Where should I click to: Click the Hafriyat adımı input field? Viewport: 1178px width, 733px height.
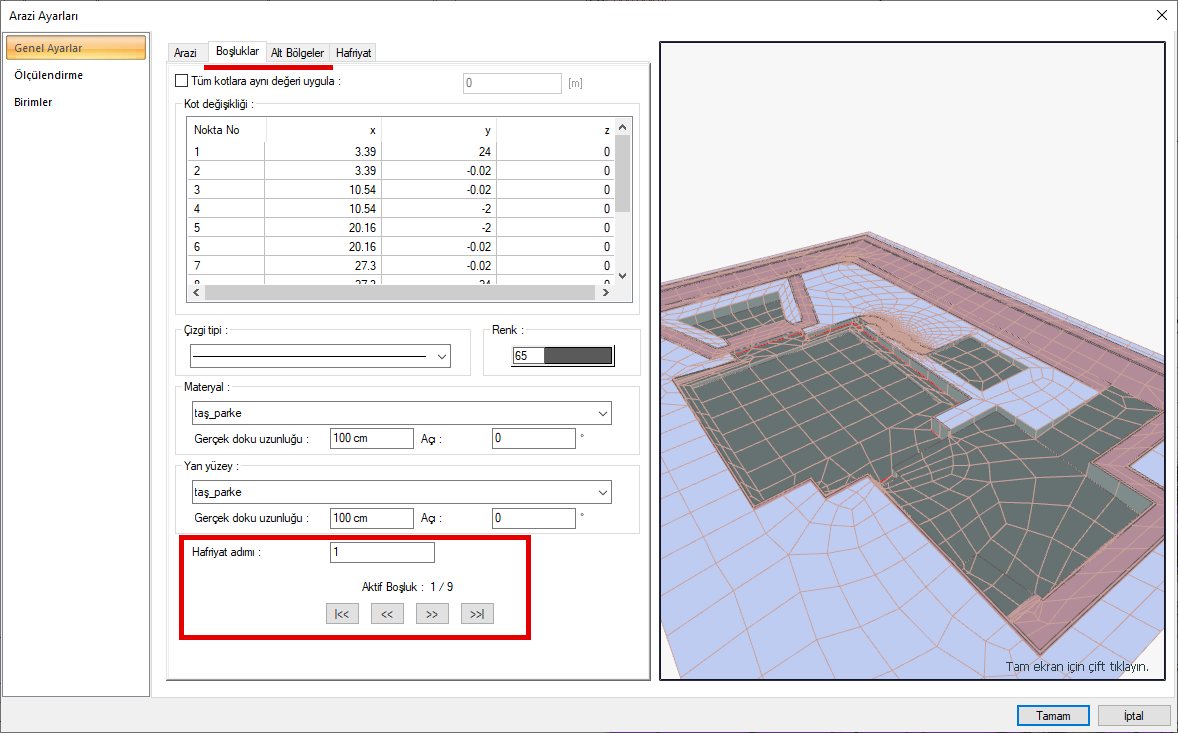tap(382, 553)
